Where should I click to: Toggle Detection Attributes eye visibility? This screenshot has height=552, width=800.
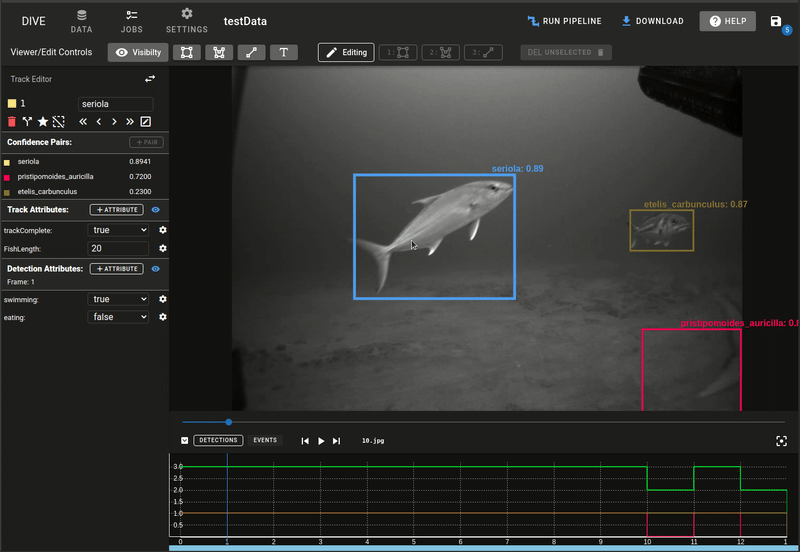156,269
